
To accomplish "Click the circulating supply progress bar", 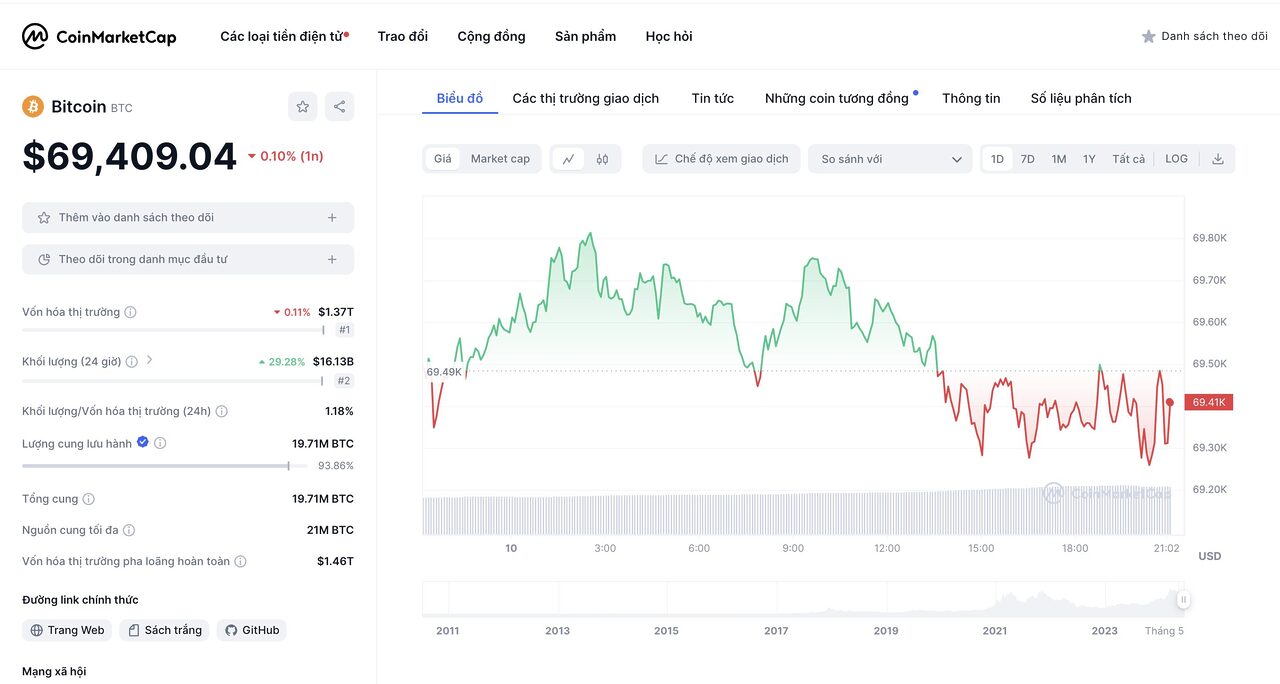I will point(166,466).
